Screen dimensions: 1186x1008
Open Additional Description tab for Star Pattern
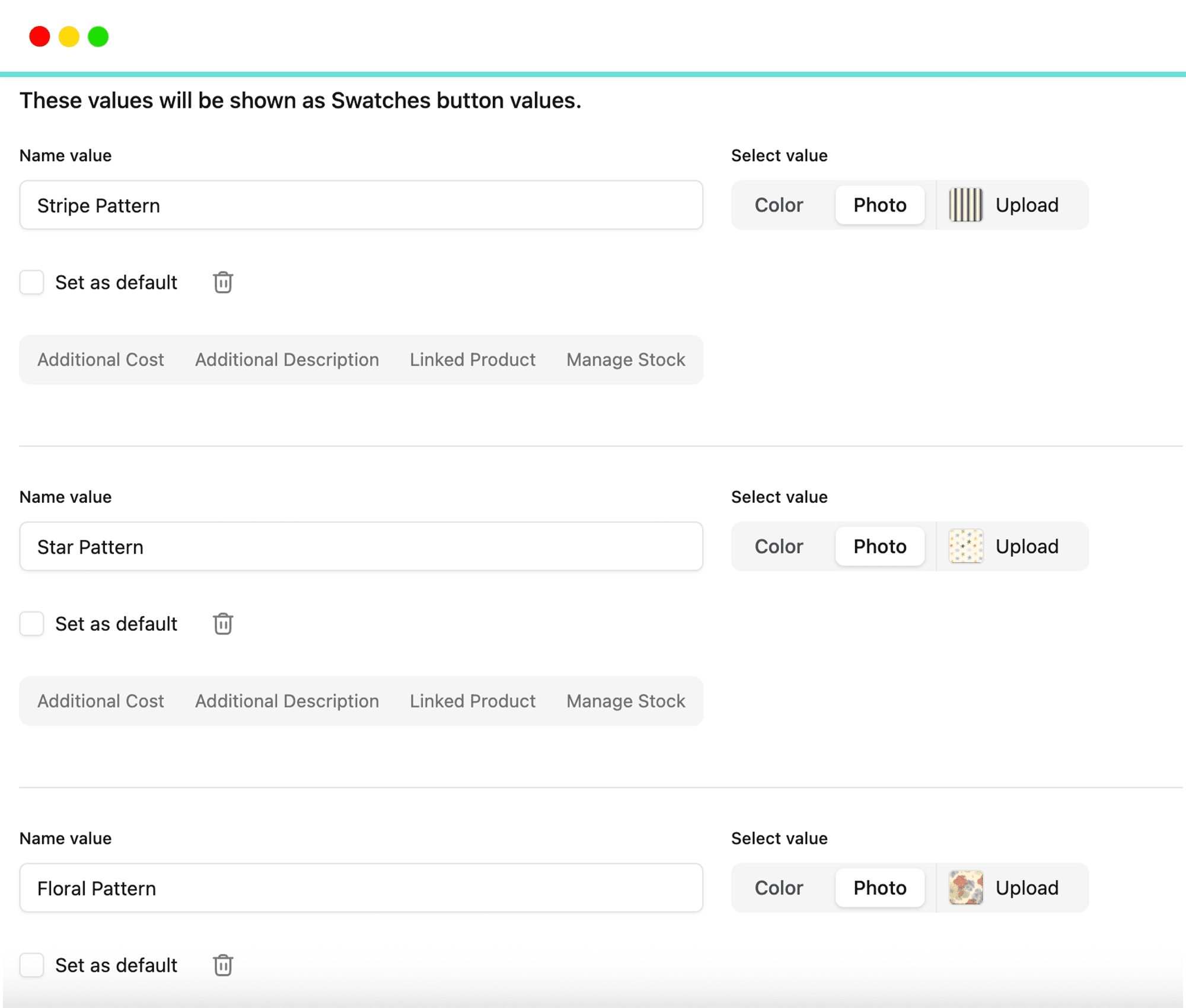click(287, 701)
